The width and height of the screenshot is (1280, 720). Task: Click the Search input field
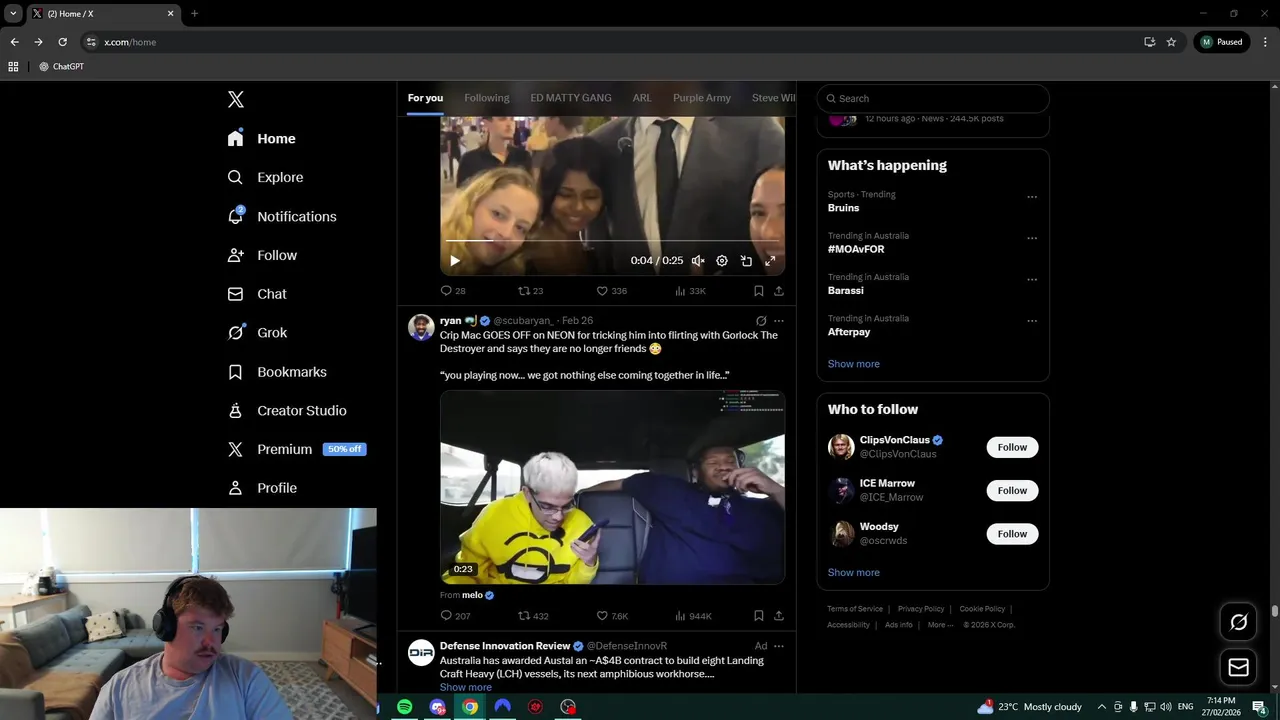click(933, 98)
